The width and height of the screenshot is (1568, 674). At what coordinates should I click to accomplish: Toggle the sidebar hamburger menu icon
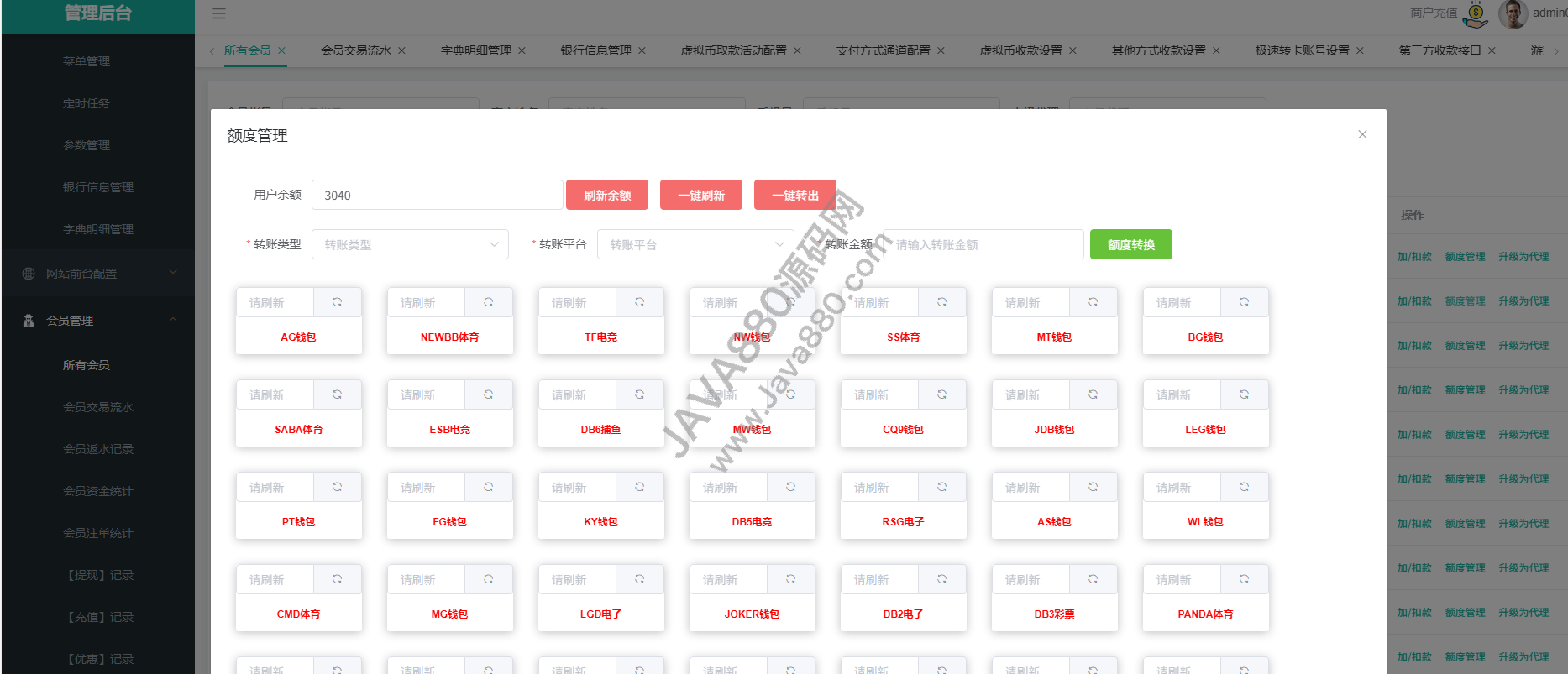pyautogui.click(x=219, y=13)
